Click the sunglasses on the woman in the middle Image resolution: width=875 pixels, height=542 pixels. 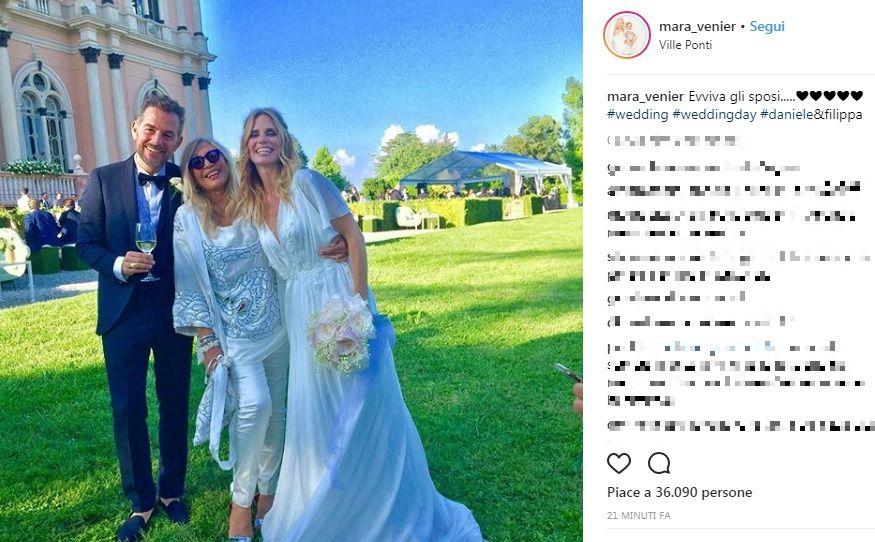tap(205, 159)
